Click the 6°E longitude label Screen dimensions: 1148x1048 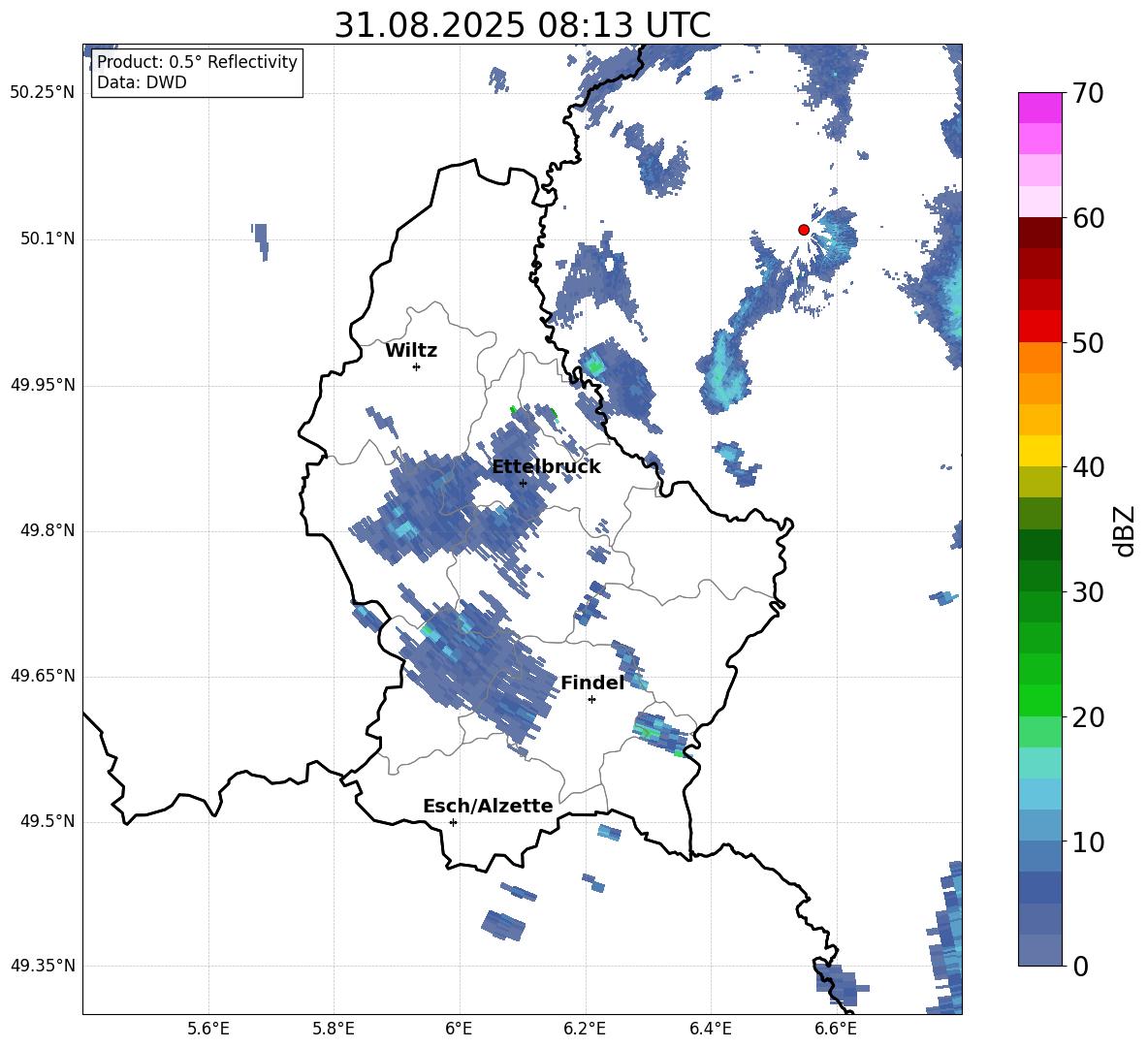pyautogui.click(x=459, y=1029)
